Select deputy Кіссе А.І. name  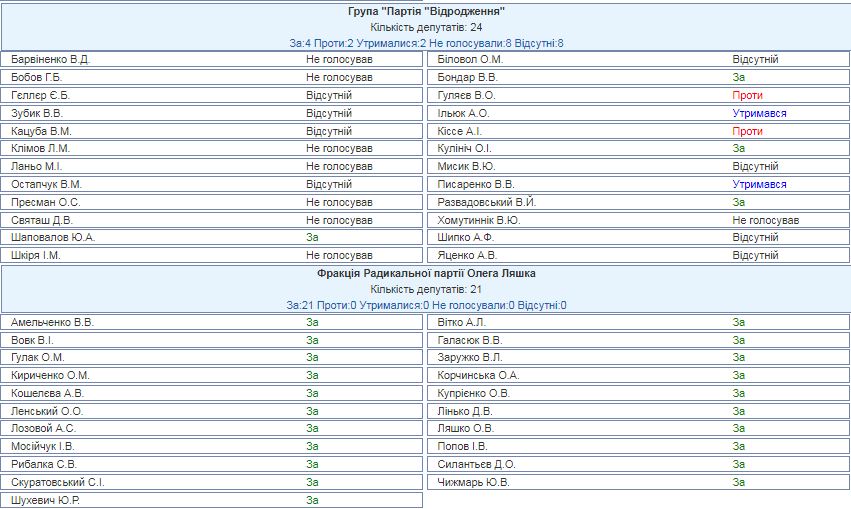coord(460,132)
